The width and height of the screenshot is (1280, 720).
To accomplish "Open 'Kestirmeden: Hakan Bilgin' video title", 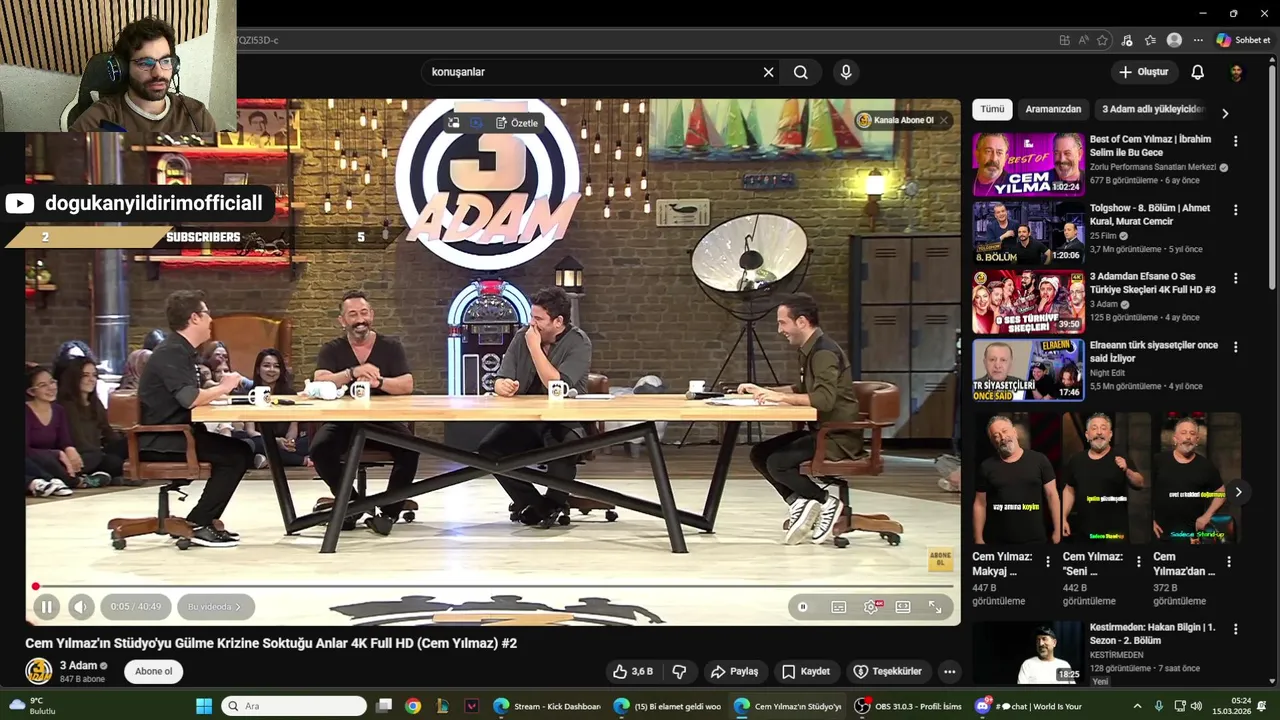I will click(x=1153, y=634).
